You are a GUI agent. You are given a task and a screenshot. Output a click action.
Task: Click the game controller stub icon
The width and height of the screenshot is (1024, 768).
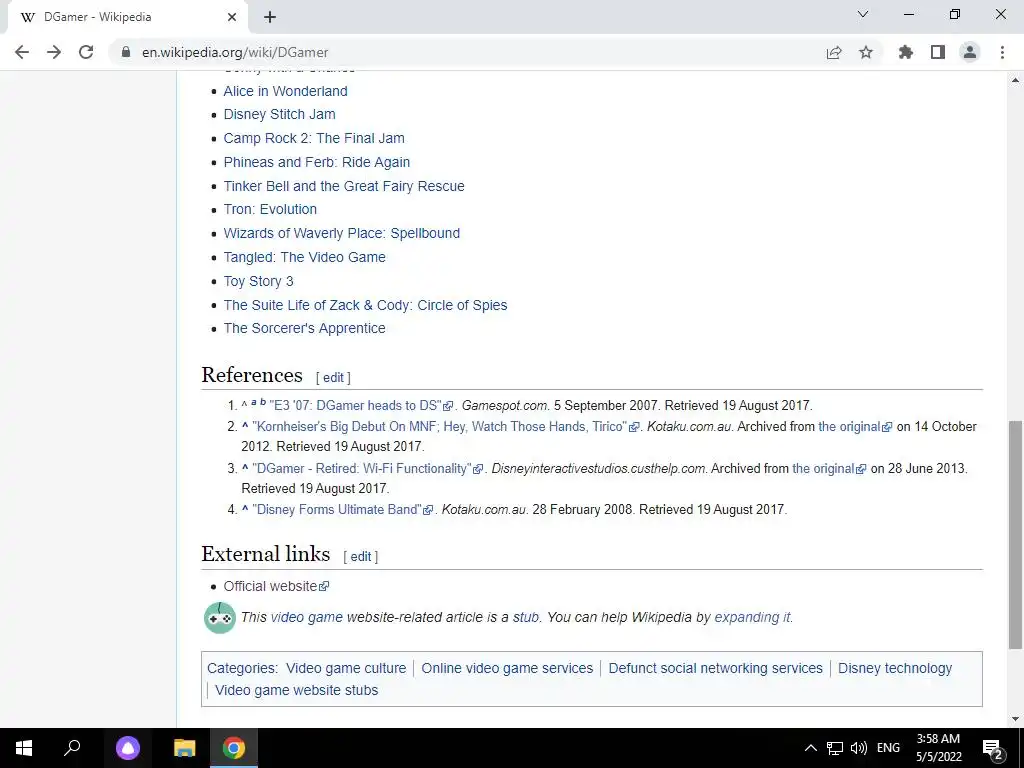click(x=219, y=618)
